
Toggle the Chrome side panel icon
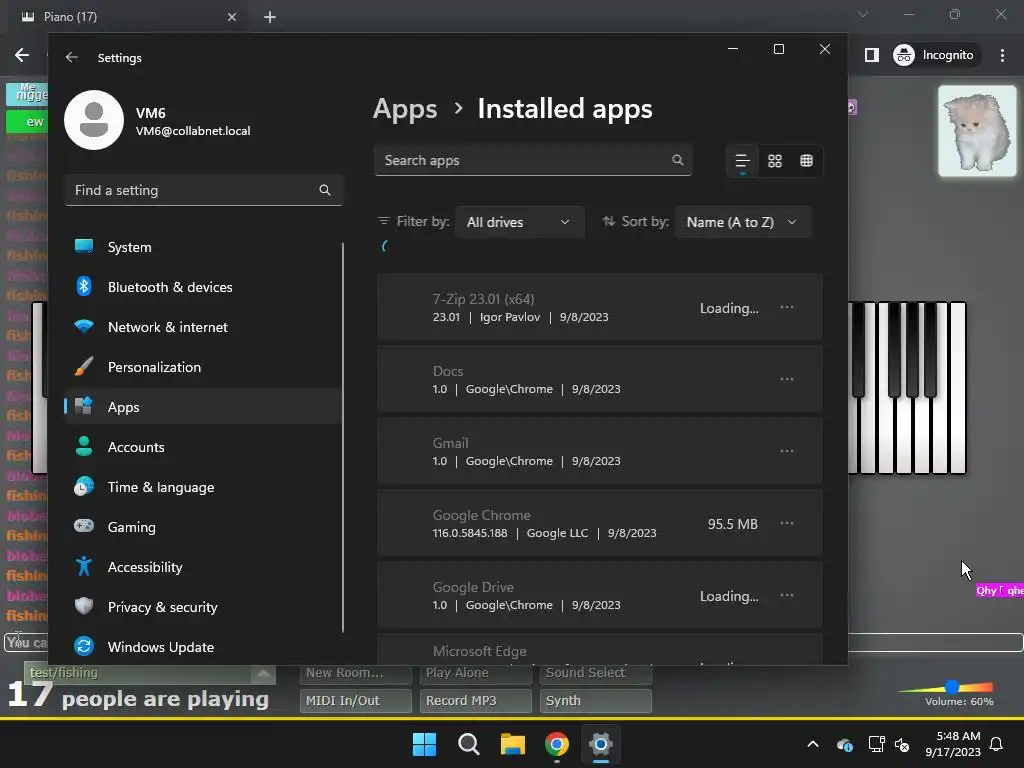[x=872, y=56]
